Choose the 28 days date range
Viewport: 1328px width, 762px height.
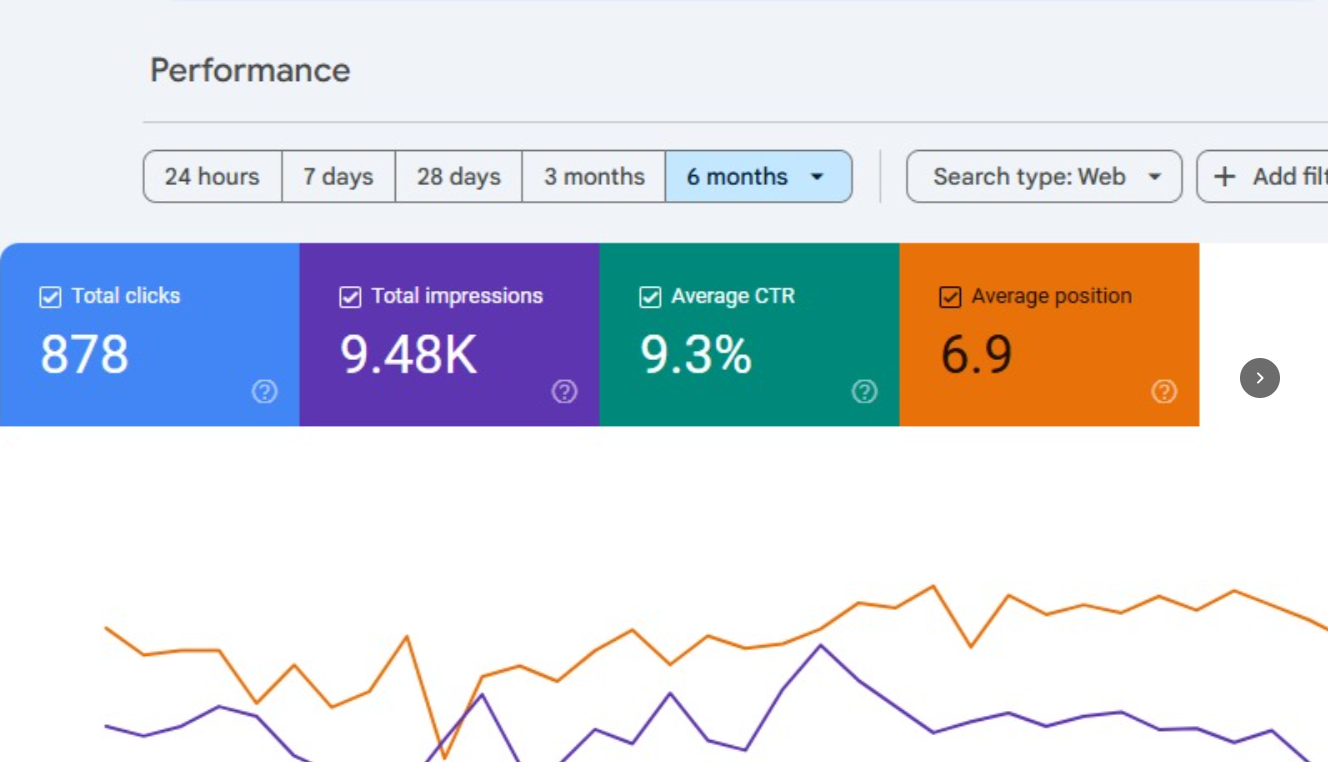458,177
